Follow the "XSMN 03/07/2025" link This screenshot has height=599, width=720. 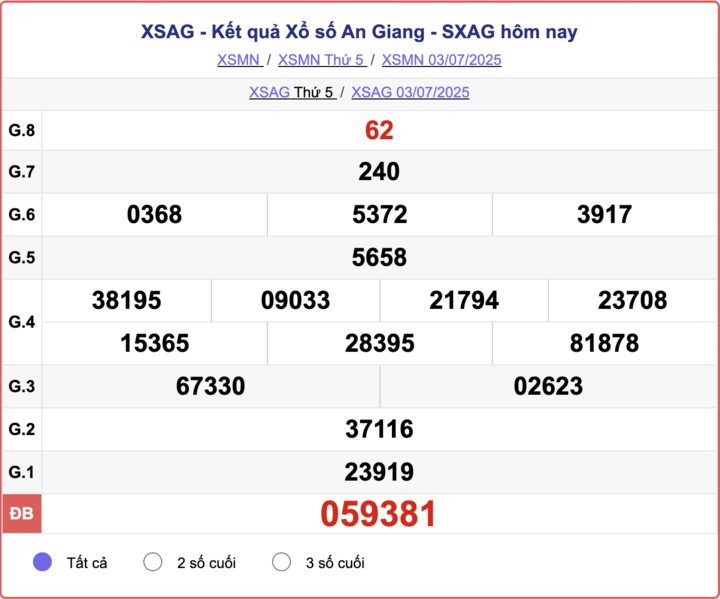441,60
